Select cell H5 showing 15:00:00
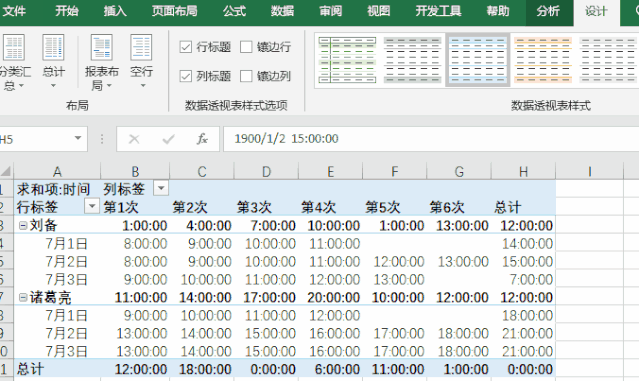Image resolution: width=639 pixels, height=381 pixels. (523, 261)
